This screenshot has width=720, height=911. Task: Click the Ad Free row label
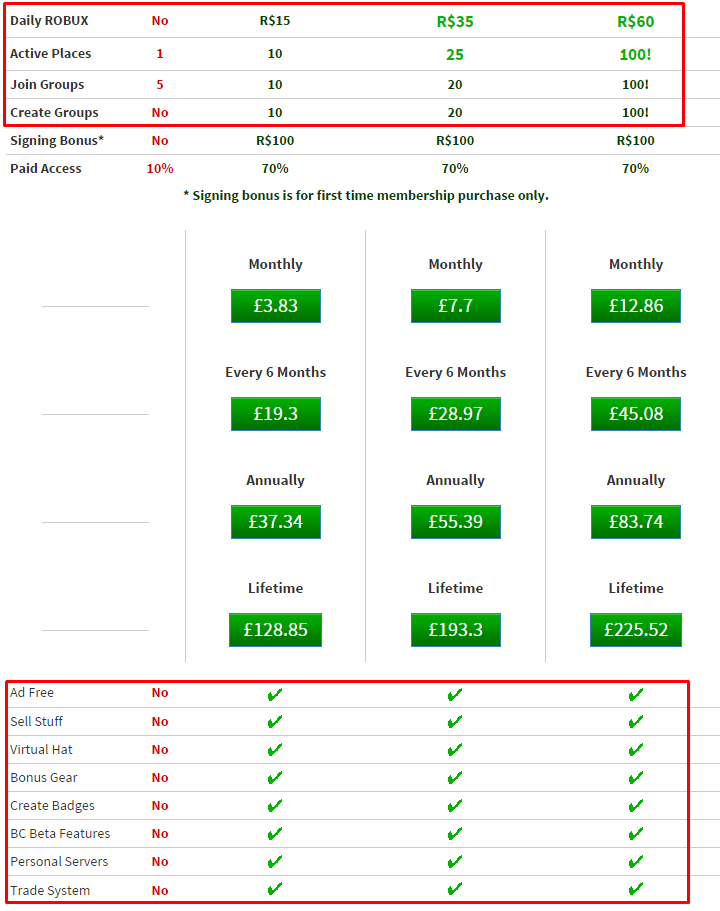[32, 692]
